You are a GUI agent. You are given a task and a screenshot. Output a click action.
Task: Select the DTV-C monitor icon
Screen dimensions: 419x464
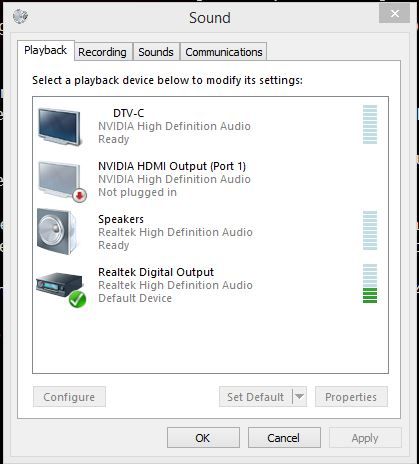pyautogui.click(x=59, y=127)
